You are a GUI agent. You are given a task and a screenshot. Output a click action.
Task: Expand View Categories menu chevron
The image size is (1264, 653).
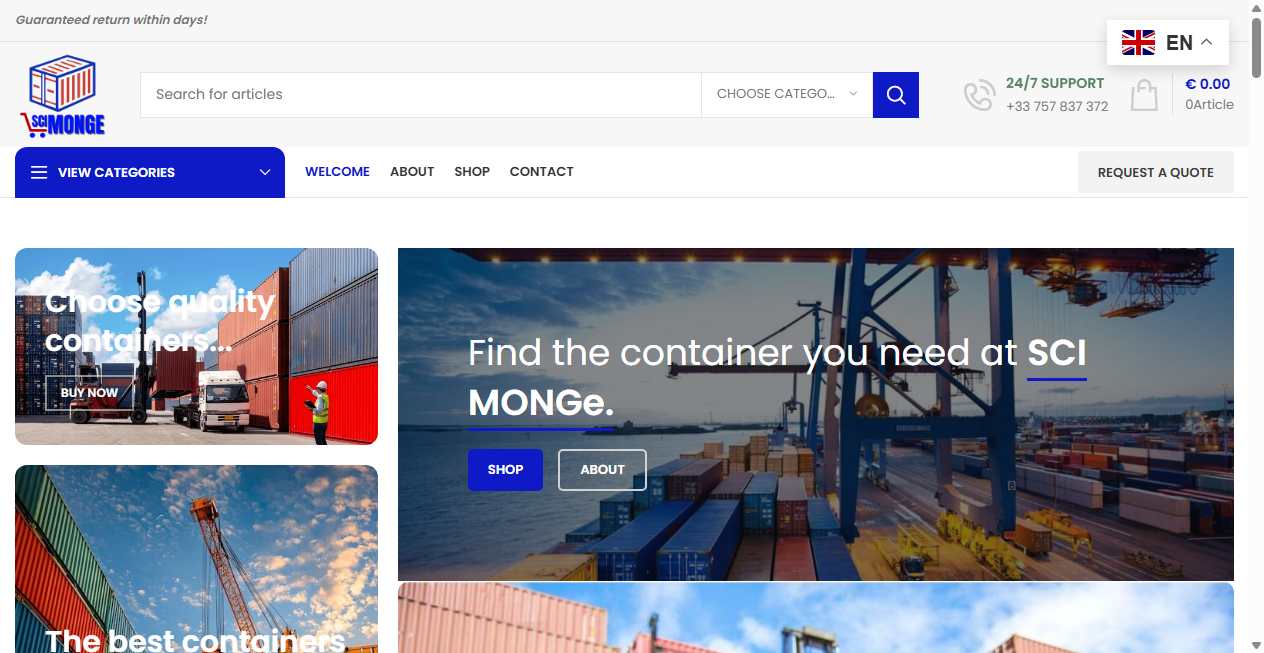point(265,173)
